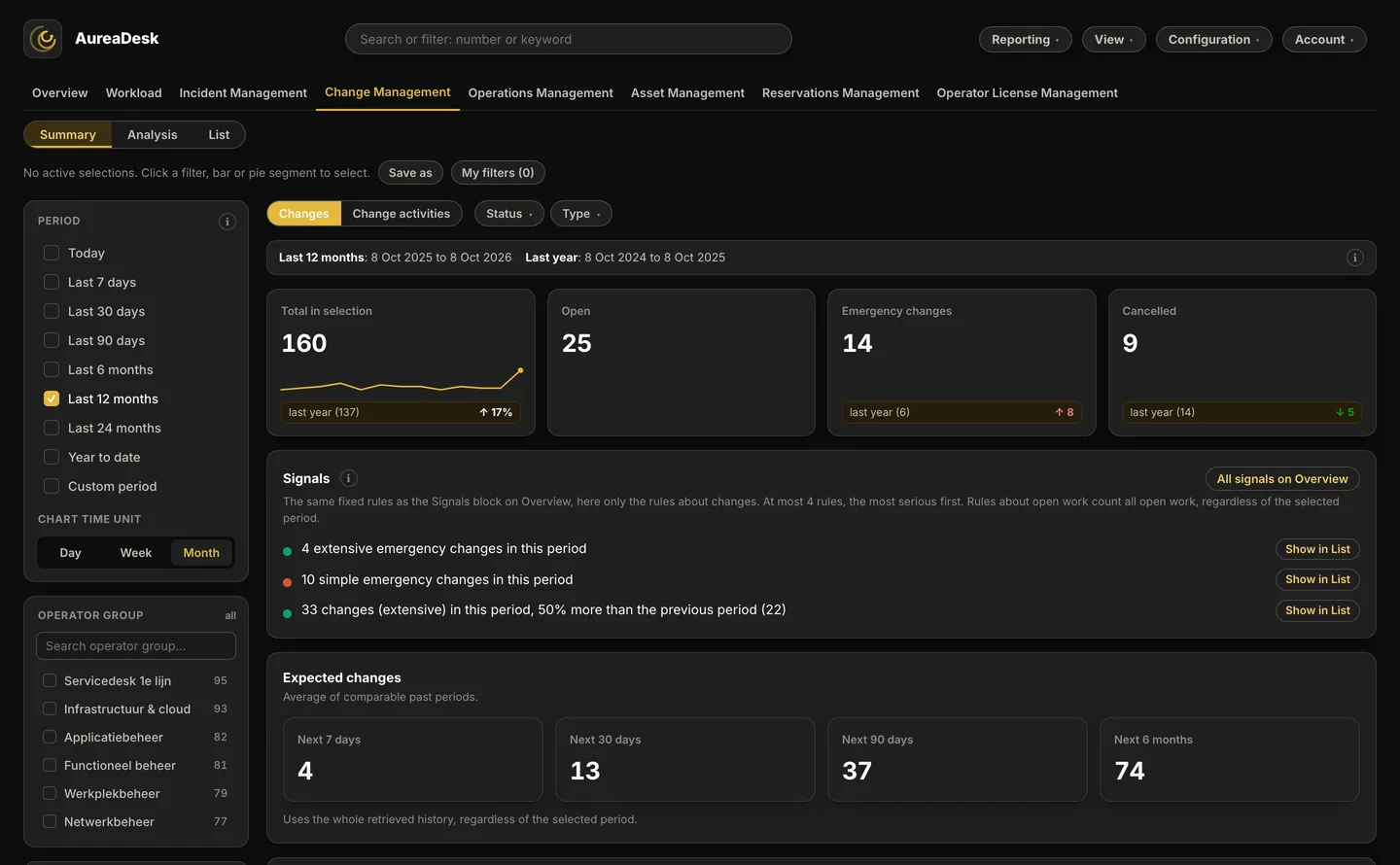Open the Reporting dropdown menu
Image resolution: width=1400 pixels, height=865 pixels.
(x=1026, y=39)
